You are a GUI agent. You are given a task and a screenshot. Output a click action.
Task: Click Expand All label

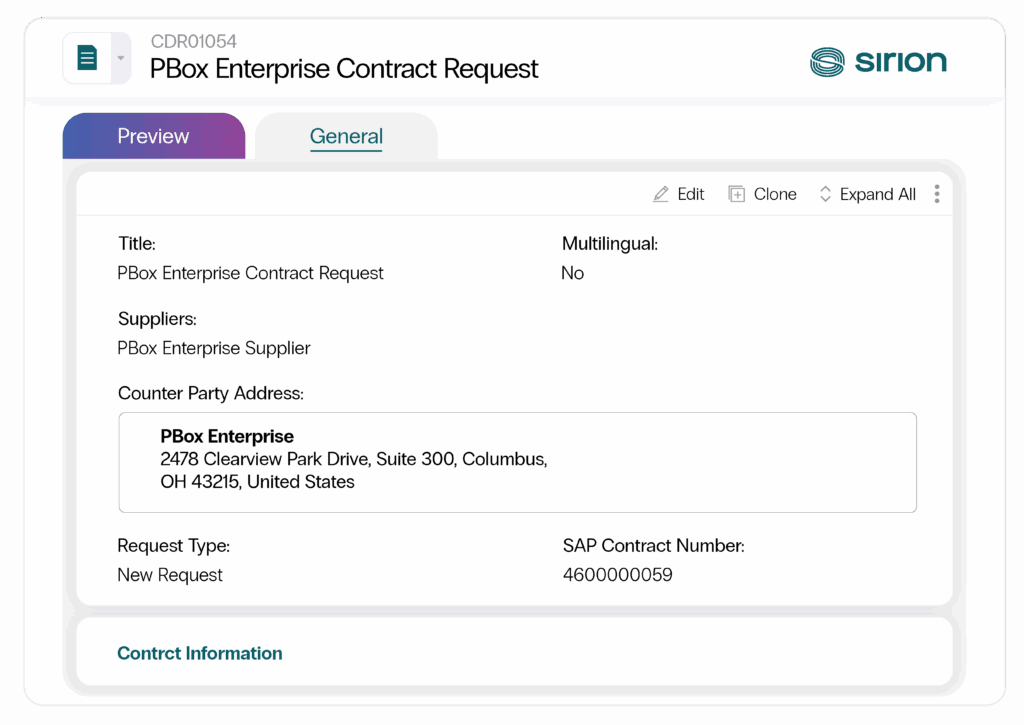pyautogui.click(x=877, y=194)
